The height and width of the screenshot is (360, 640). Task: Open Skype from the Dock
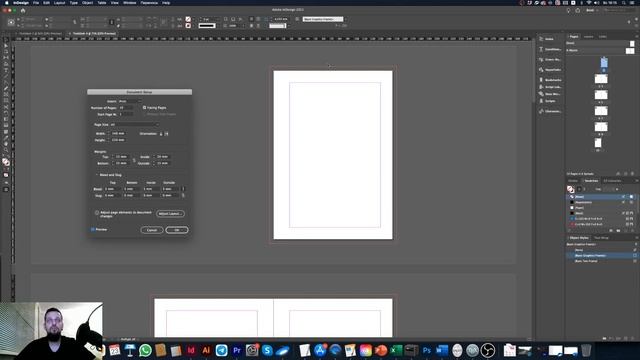coord(267,351)
